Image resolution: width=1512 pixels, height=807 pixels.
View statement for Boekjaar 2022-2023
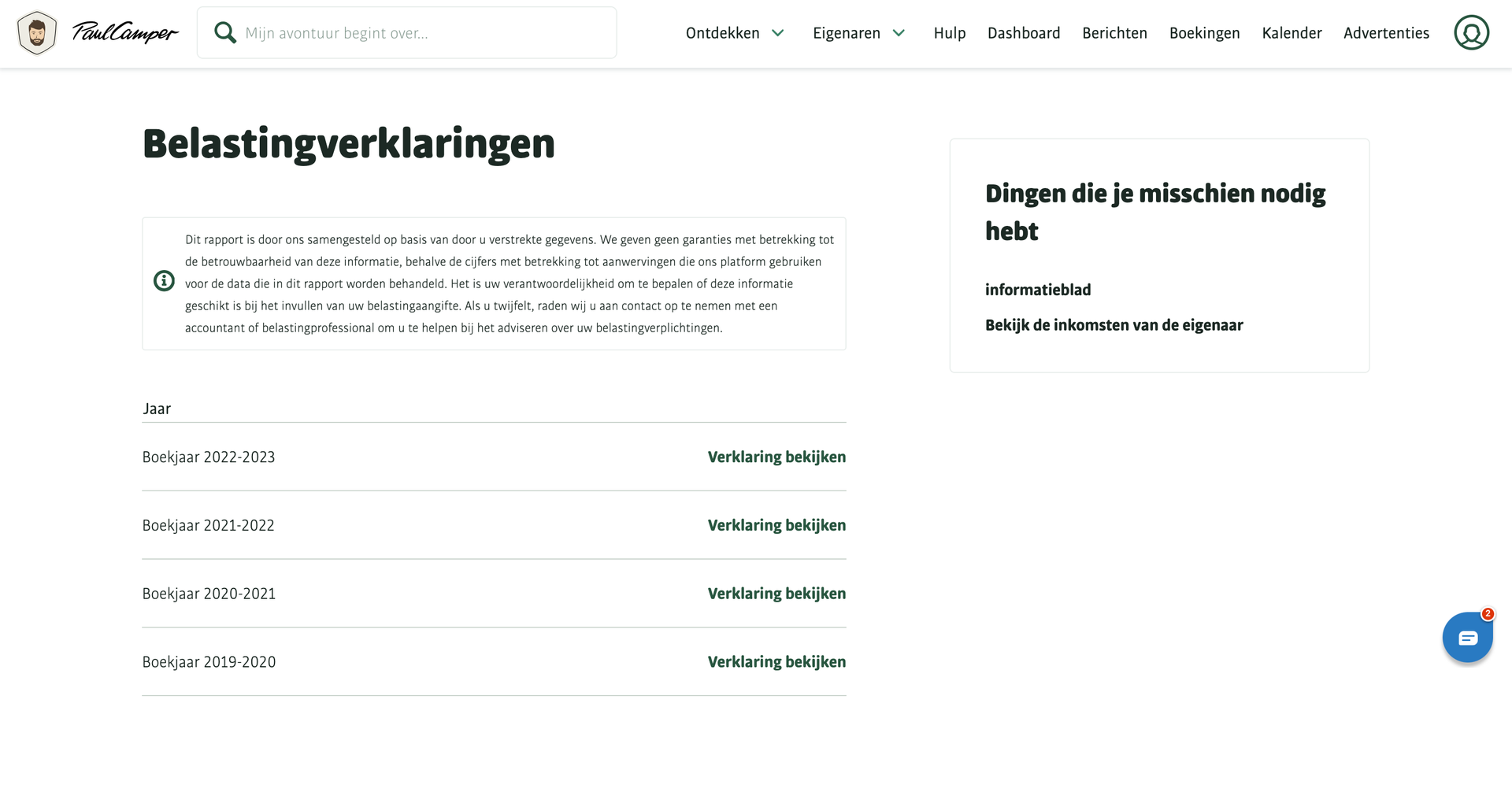pos(776,457)
